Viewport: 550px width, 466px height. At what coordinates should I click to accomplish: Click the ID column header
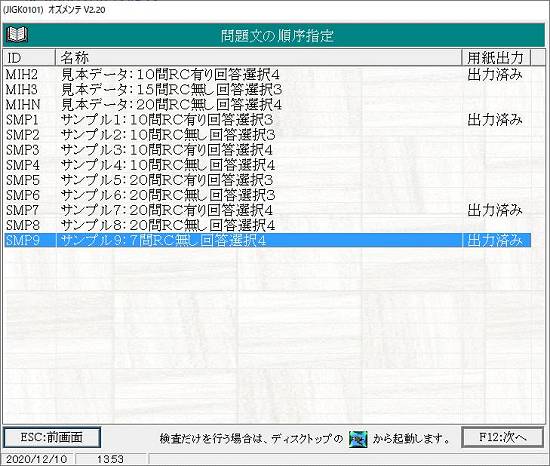[29, 58]
